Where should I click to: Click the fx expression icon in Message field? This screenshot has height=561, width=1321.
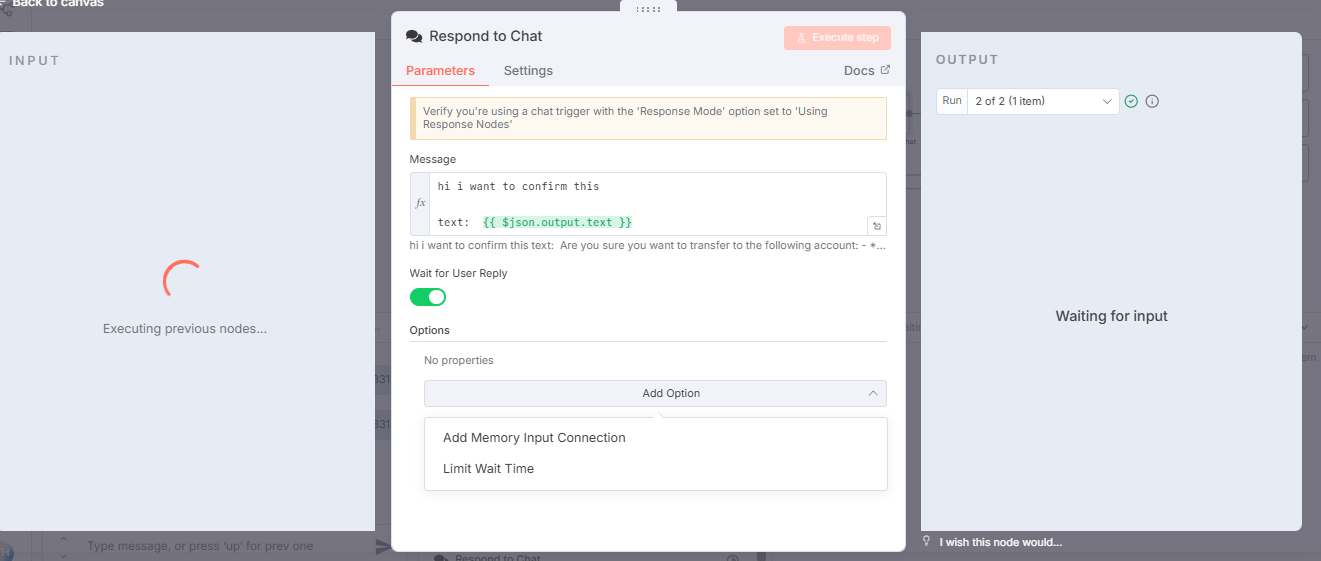click(420, 203)
